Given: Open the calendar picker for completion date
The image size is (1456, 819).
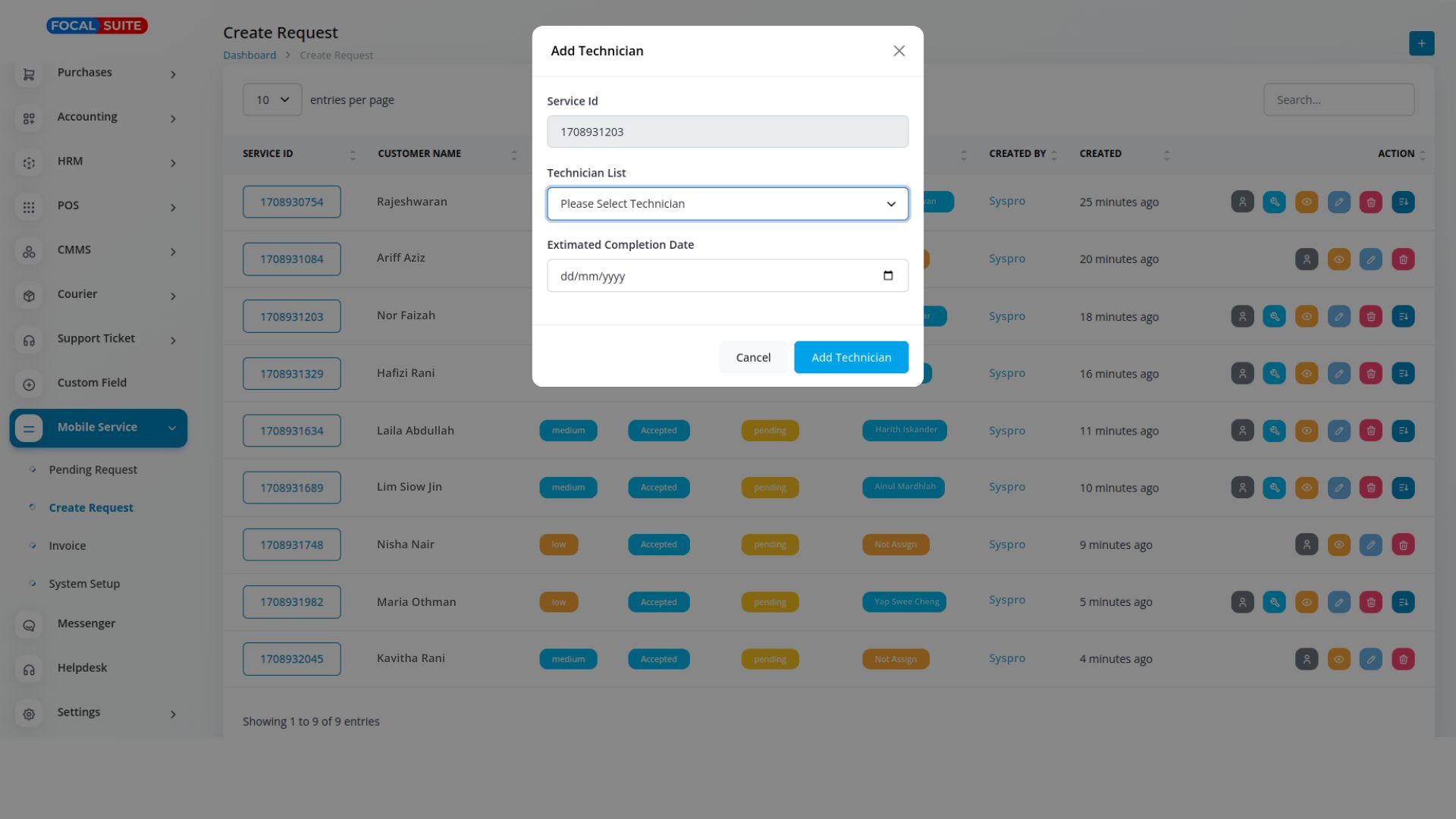Looking at the screenshot, I should coord(888,276).
